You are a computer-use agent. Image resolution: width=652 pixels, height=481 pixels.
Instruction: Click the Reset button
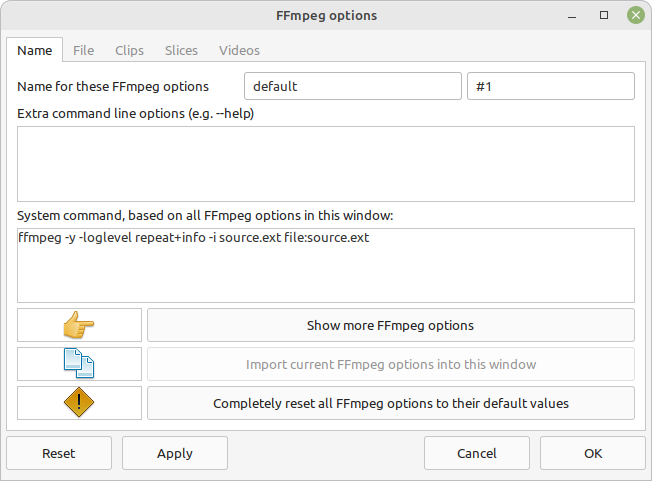(59, 453)
